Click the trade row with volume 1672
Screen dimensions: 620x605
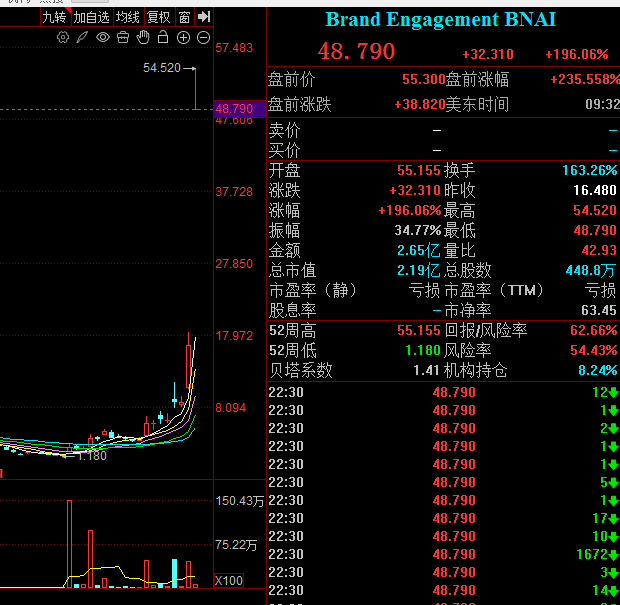pos(443,554)
